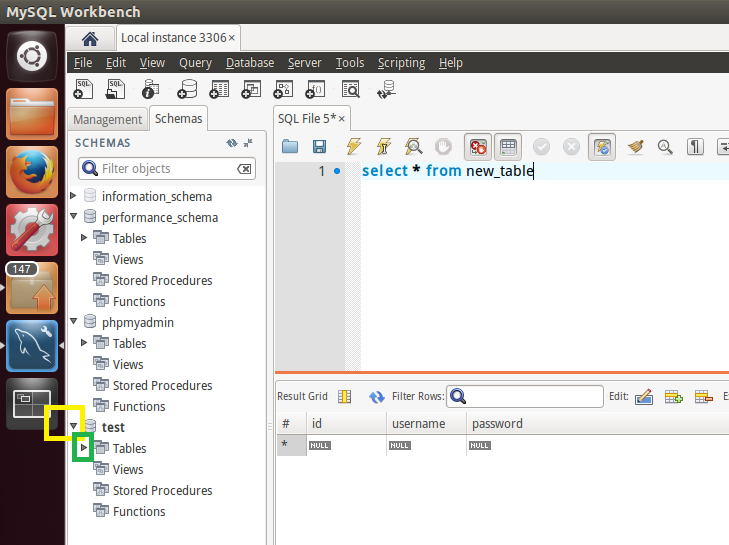
Task: Open Edit menu
Action: pyautogui.click(x=116, y=63)
